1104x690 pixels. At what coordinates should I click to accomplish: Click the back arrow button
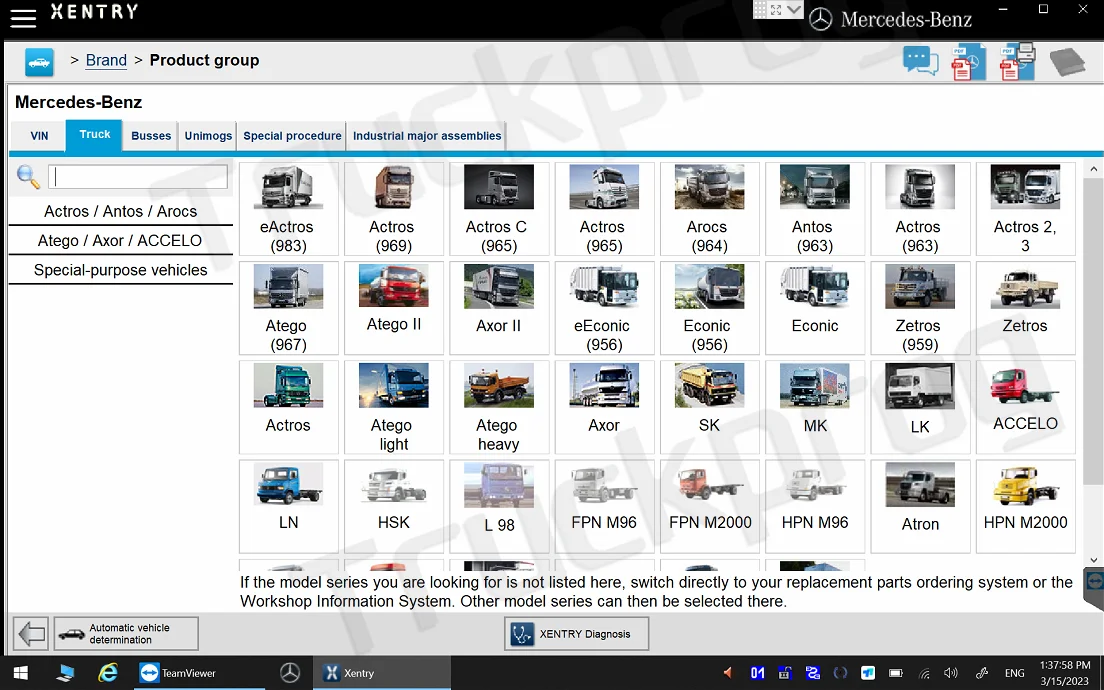pos(32,634)
